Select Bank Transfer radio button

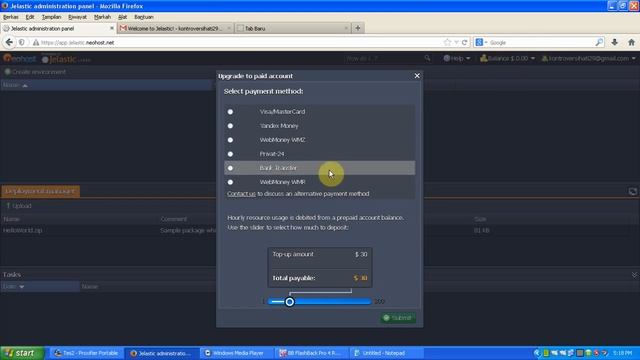pyautogui.click(x=230, y=168)
